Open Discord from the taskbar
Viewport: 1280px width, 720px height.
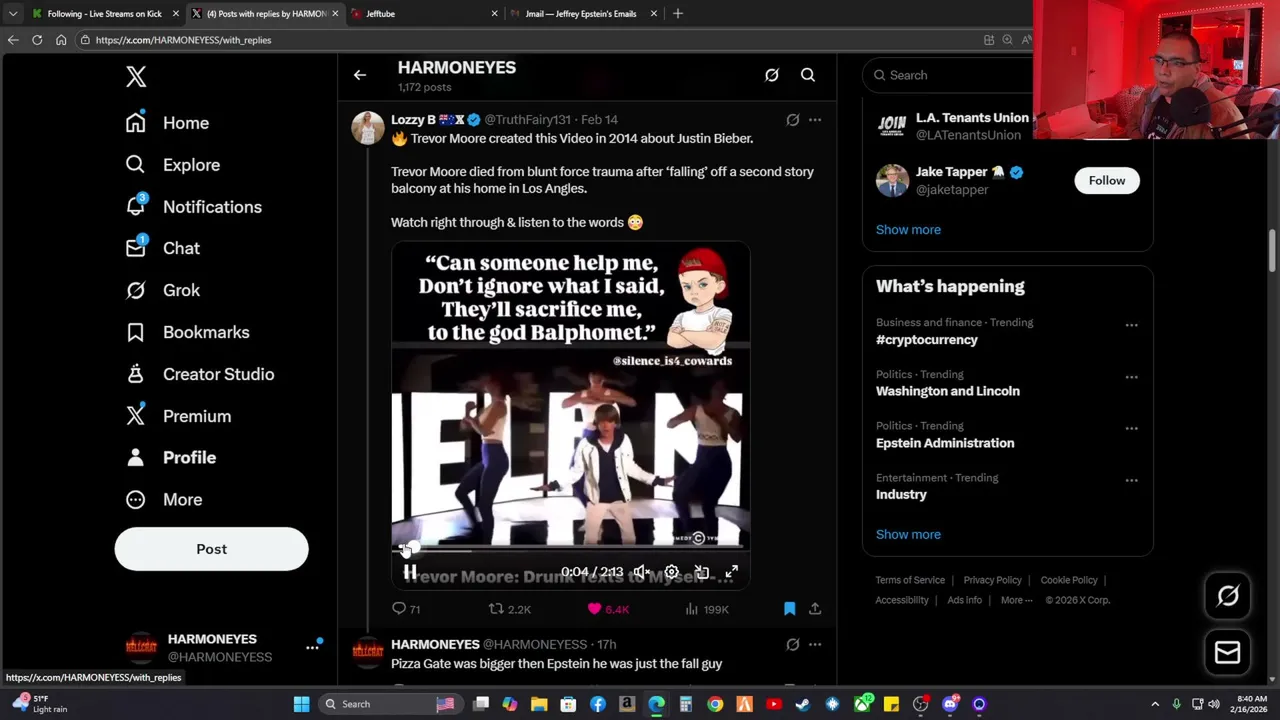click(x=950, y=704)
